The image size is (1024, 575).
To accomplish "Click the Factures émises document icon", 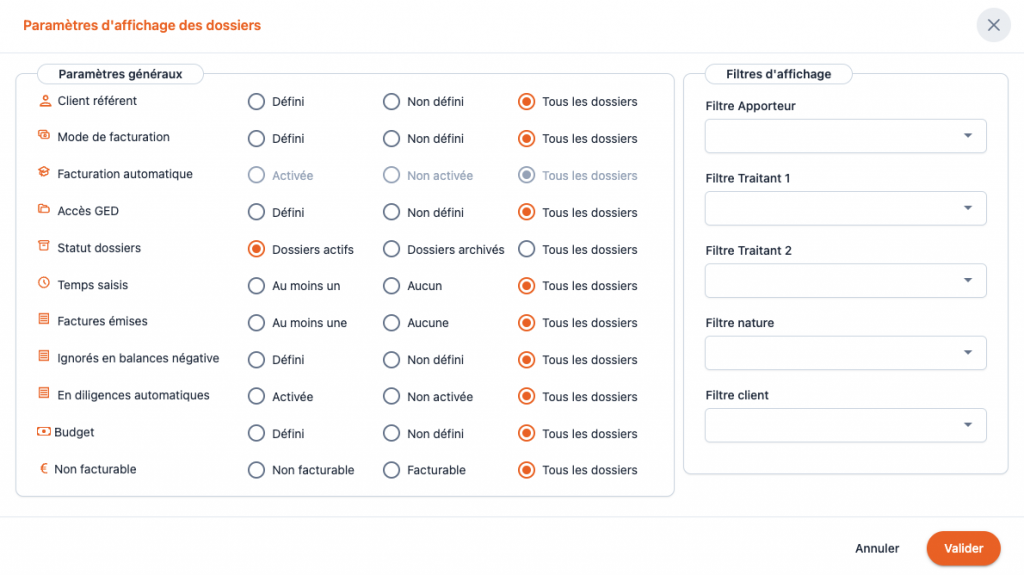I will 44,321.
